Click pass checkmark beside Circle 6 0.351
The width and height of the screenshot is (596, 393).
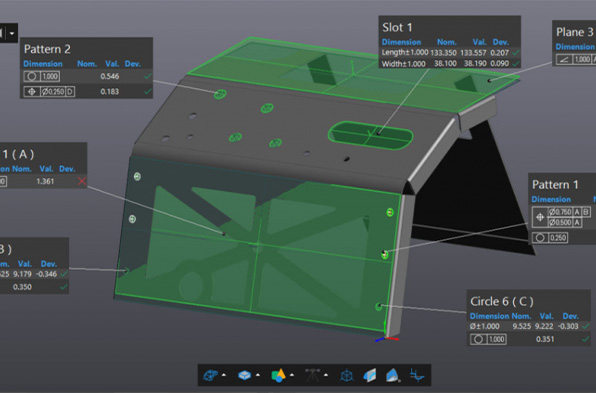tap(586, 339)
